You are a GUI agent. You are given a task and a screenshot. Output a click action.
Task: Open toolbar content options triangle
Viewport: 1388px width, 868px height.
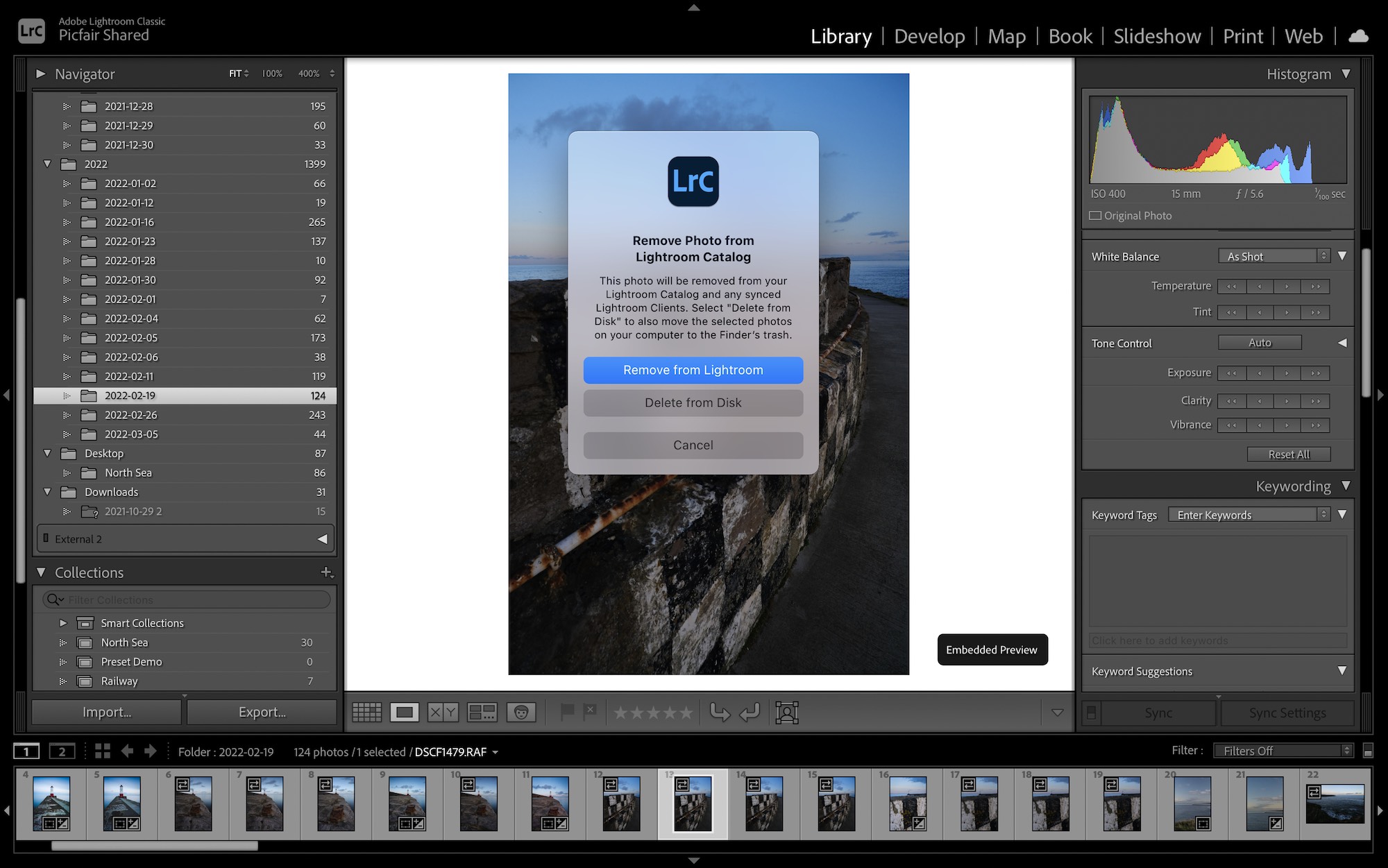click(1057, 713)
